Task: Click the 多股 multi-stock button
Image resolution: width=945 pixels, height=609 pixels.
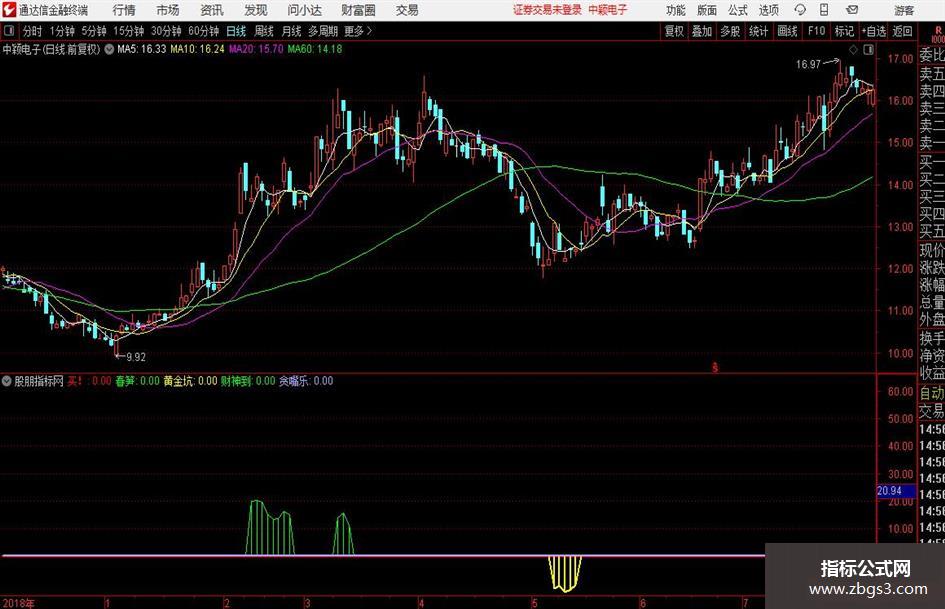Action: click(730, 31)
